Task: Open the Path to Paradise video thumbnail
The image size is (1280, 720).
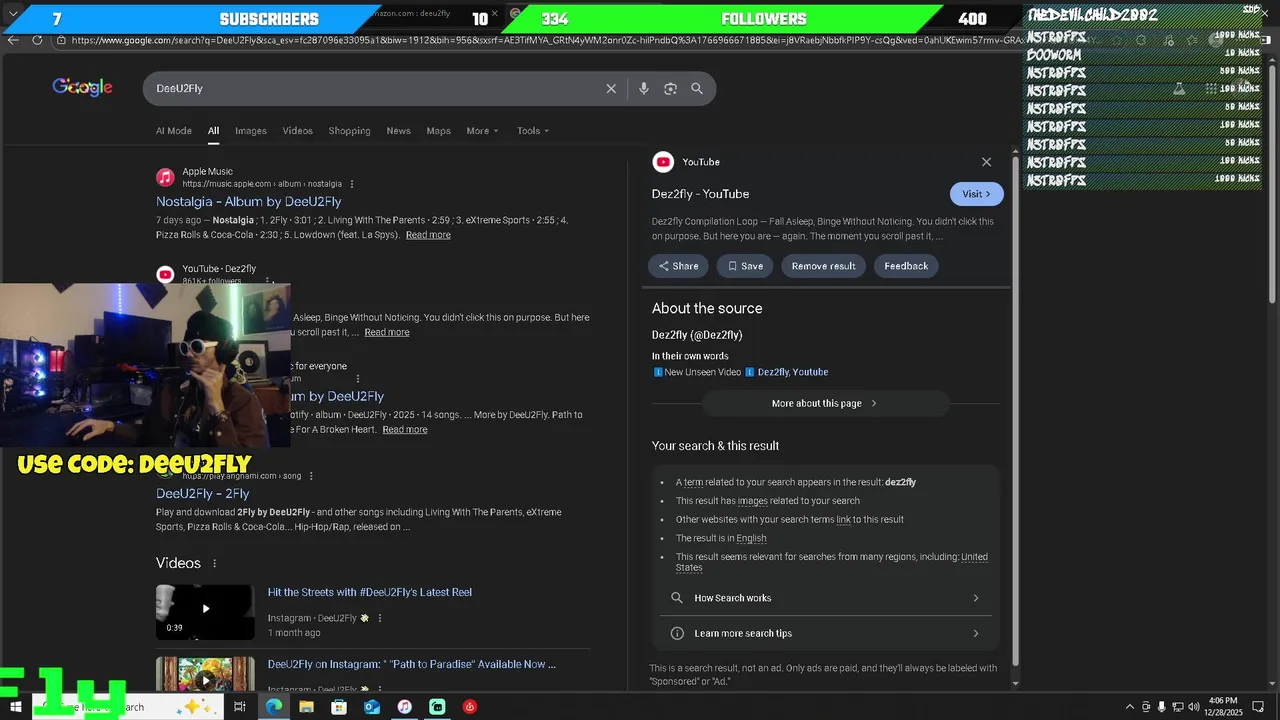Action: [205, 673]
